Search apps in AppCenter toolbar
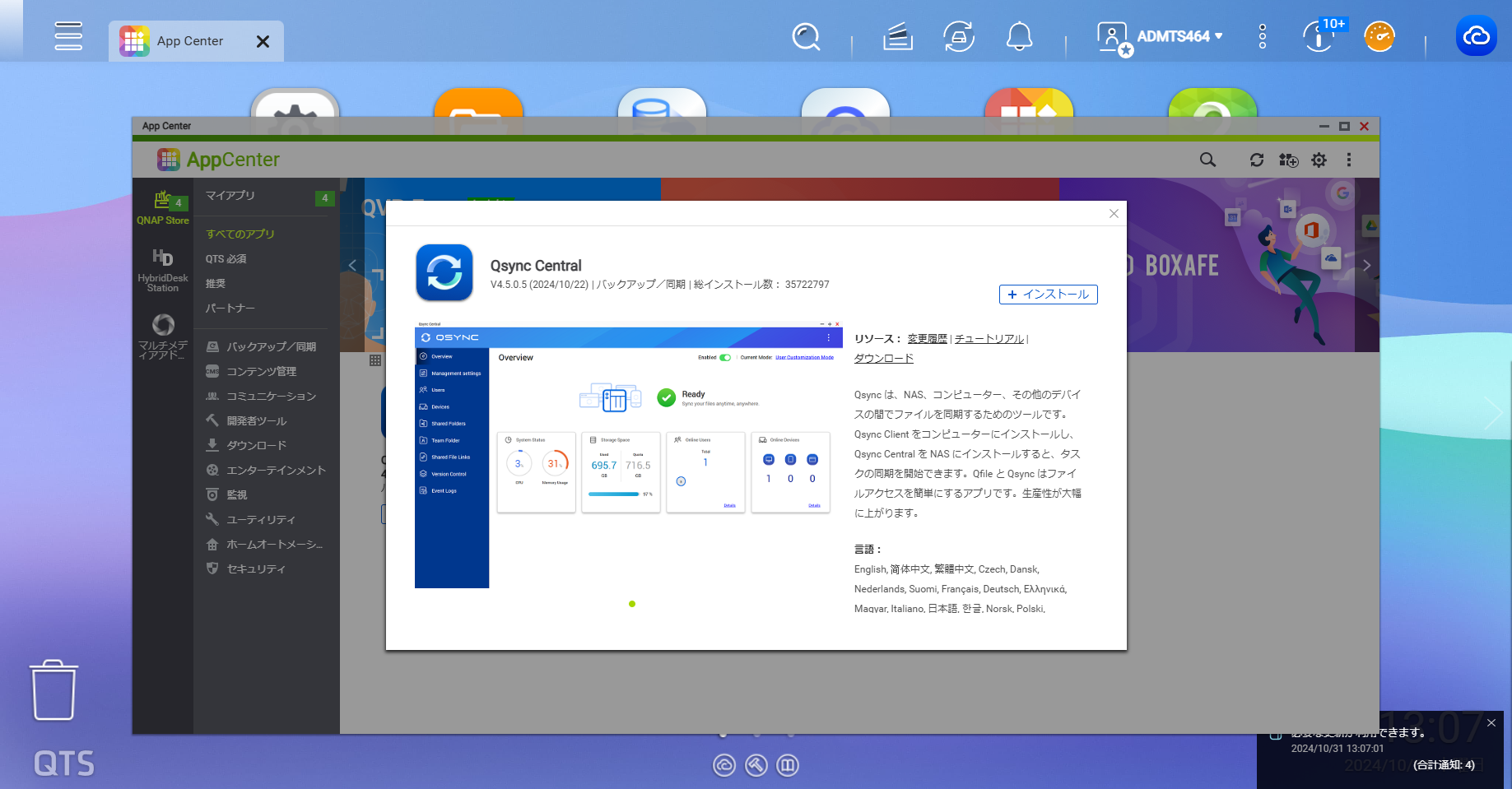 [1207, 160]
